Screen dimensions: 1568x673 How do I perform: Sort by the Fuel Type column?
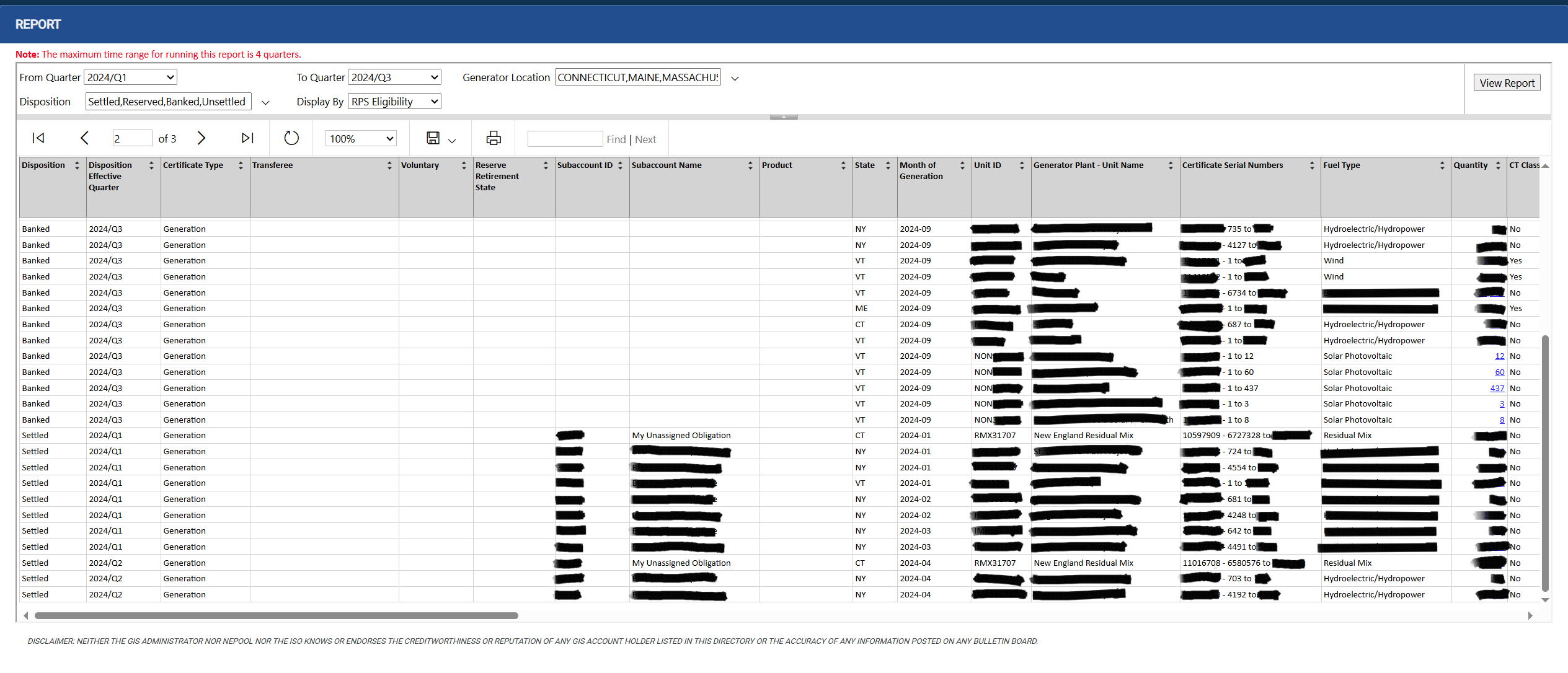coord(1442,165)
